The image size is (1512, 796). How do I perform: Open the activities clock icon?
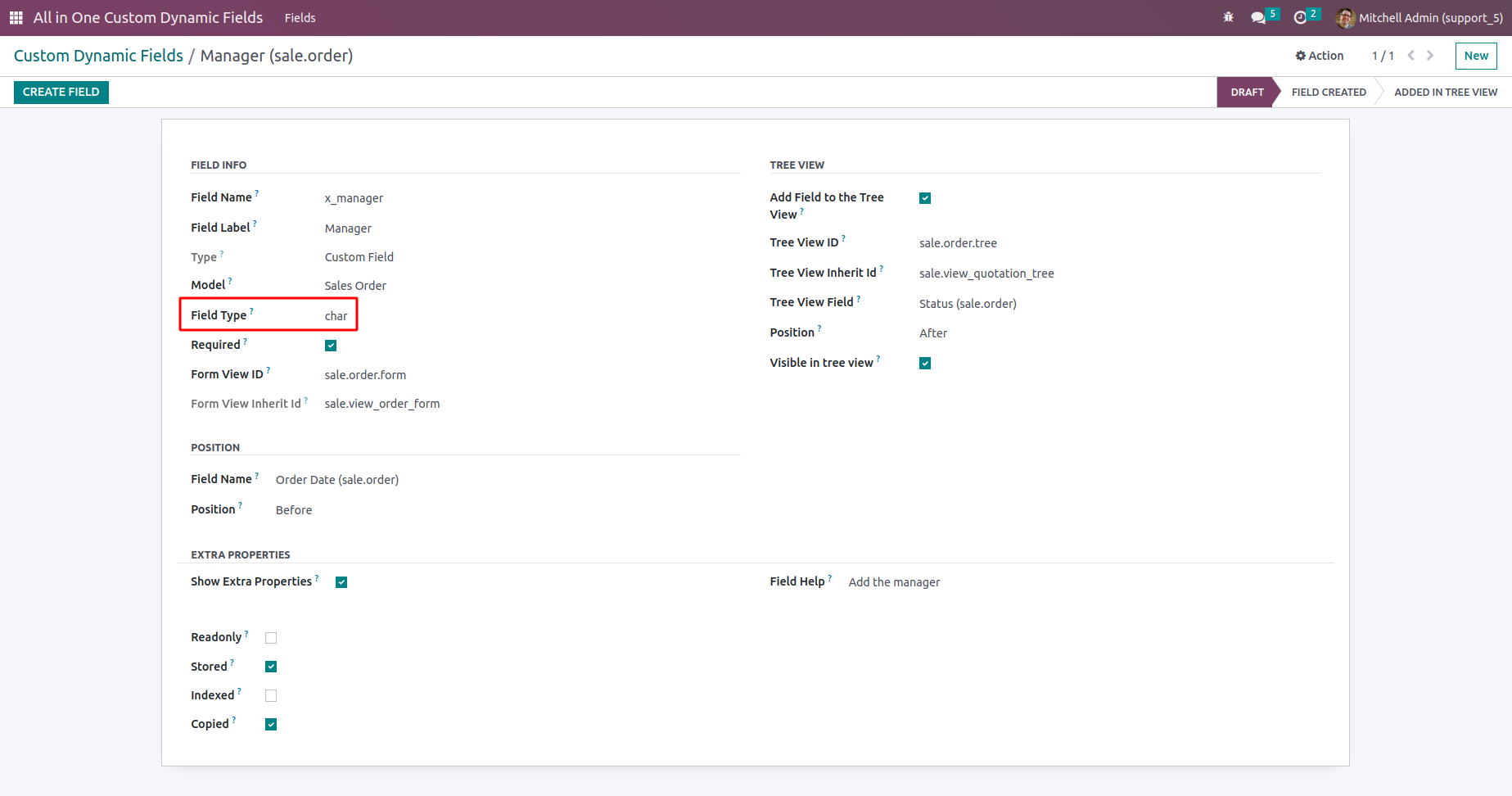click(1300, 17)
